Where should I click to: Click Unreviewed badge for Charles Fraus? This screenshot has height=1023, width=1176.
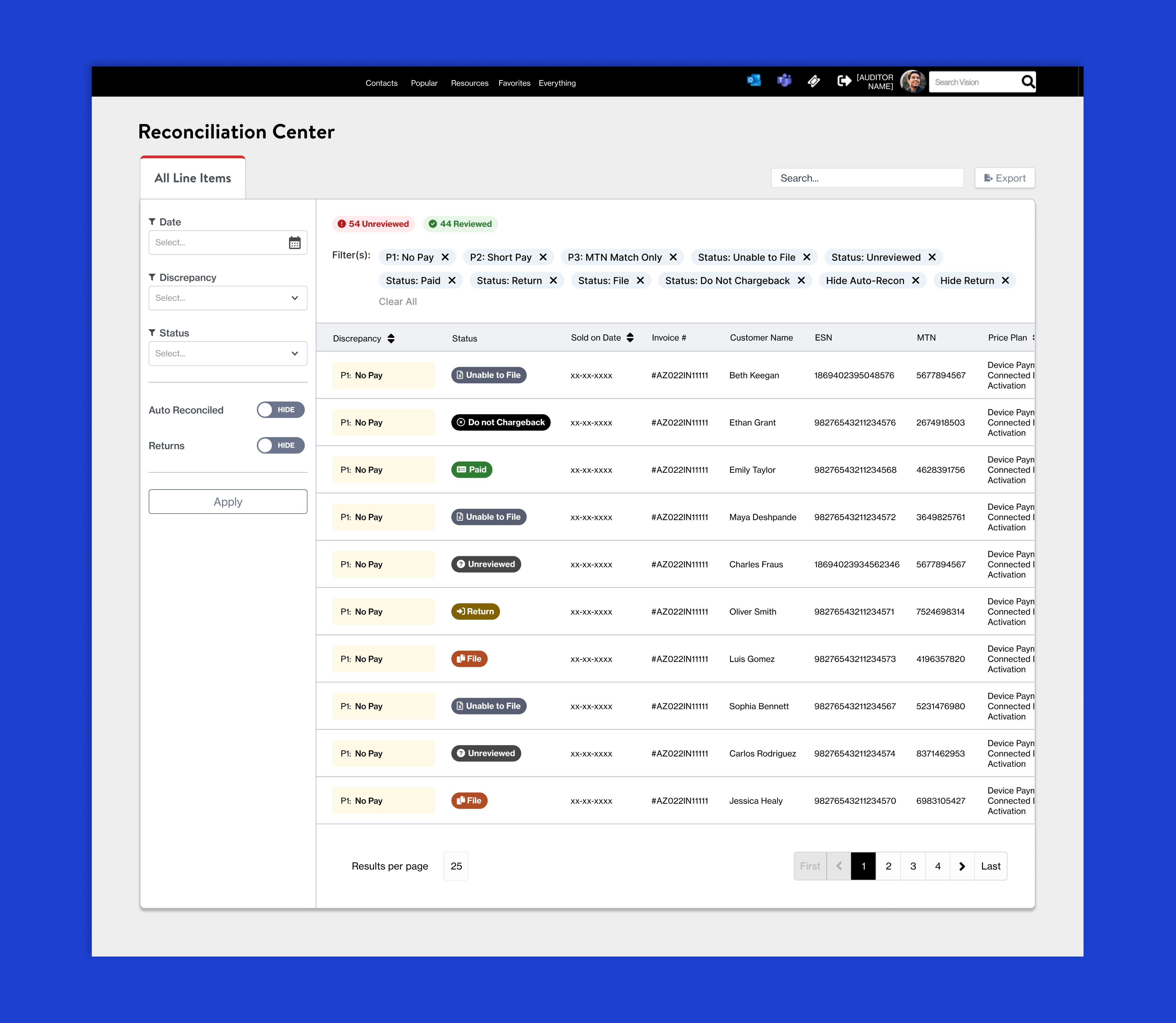click(x=486, y=564)
